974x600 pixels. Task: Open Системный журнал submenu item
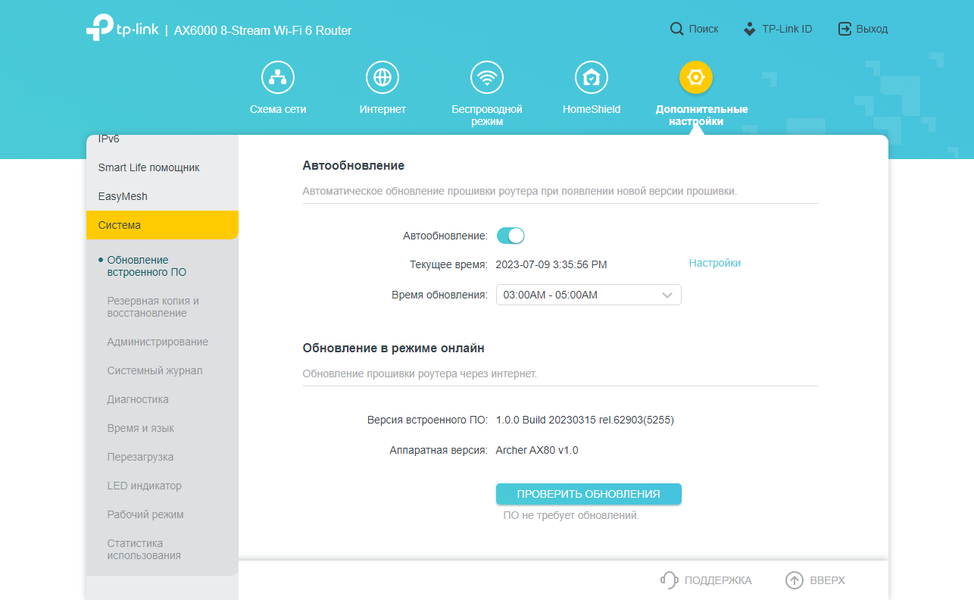155,370
